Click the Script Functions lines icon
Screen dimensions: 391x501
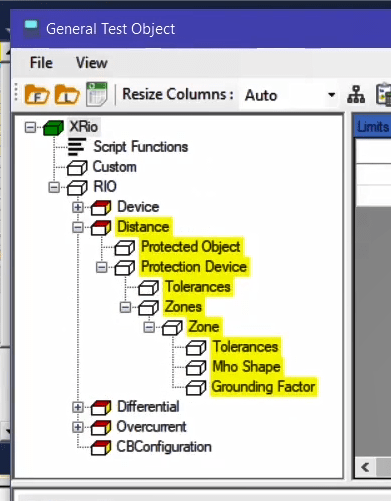point(77,147)
